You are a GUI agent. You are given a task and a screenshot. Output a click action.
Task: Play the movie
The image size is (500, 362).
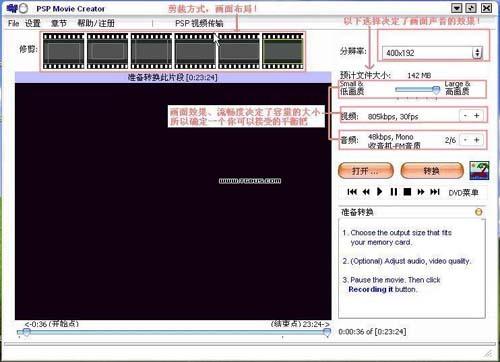[379, 192]
